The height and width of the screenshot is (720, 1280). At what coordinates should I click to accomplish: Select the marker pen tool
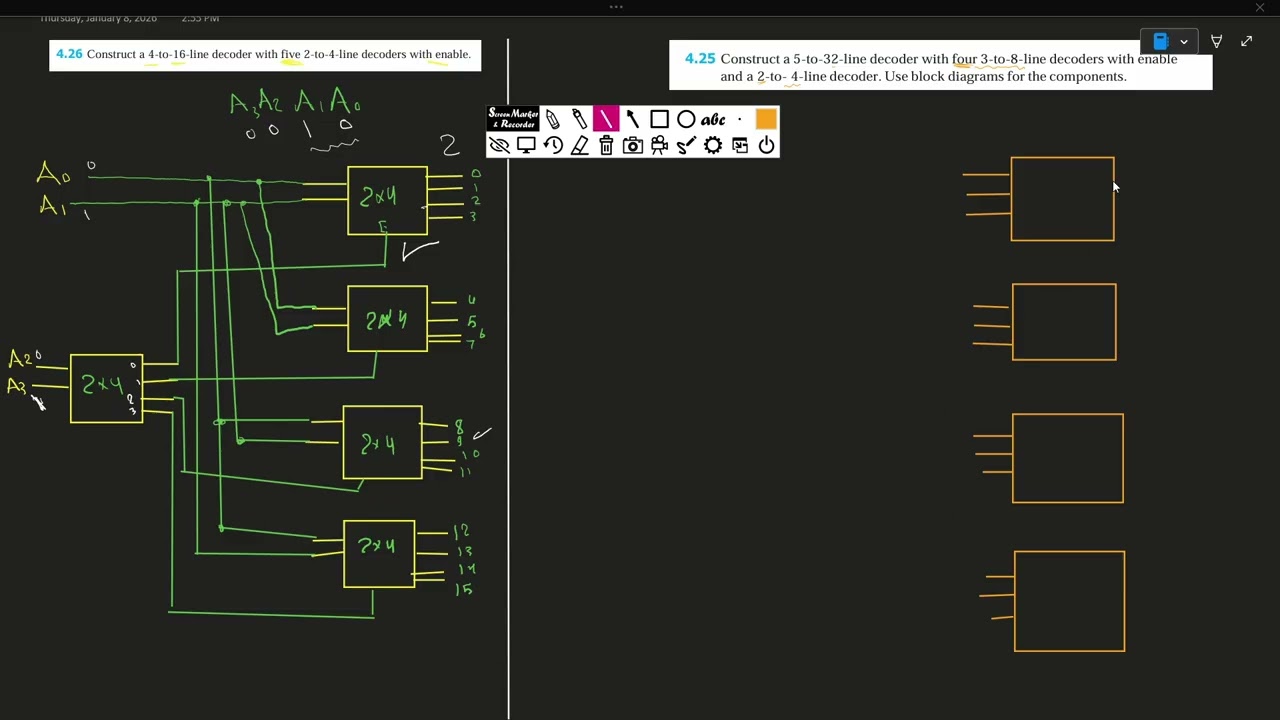tap(579, 120)
